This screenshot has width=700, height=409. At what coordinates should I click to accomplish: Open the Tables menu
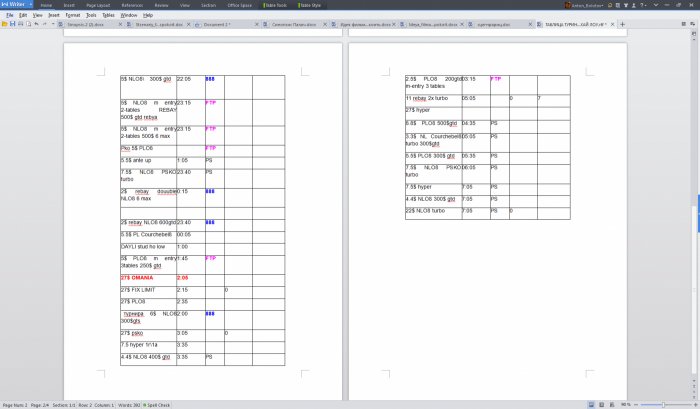(x=108, y=15)
